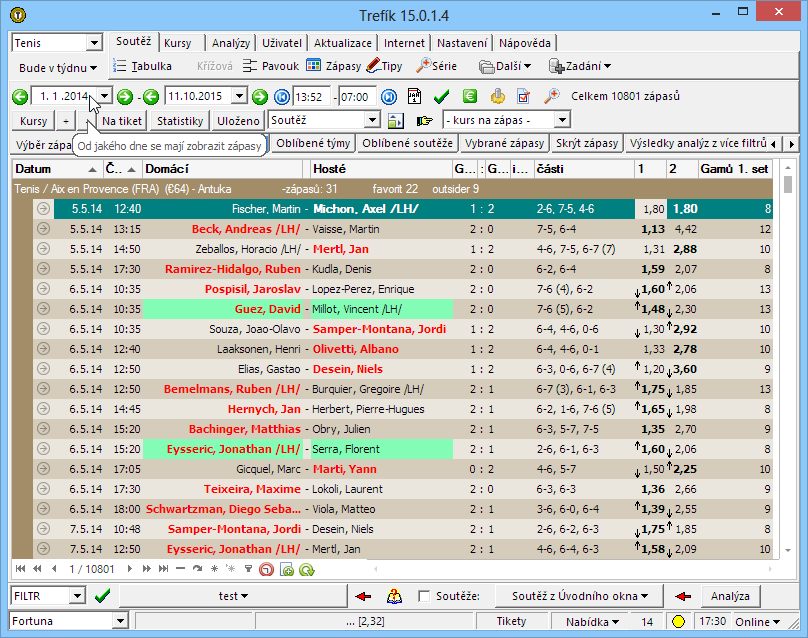
Task: Click the green E icon in date toolbar
Action: pos(469,97)
